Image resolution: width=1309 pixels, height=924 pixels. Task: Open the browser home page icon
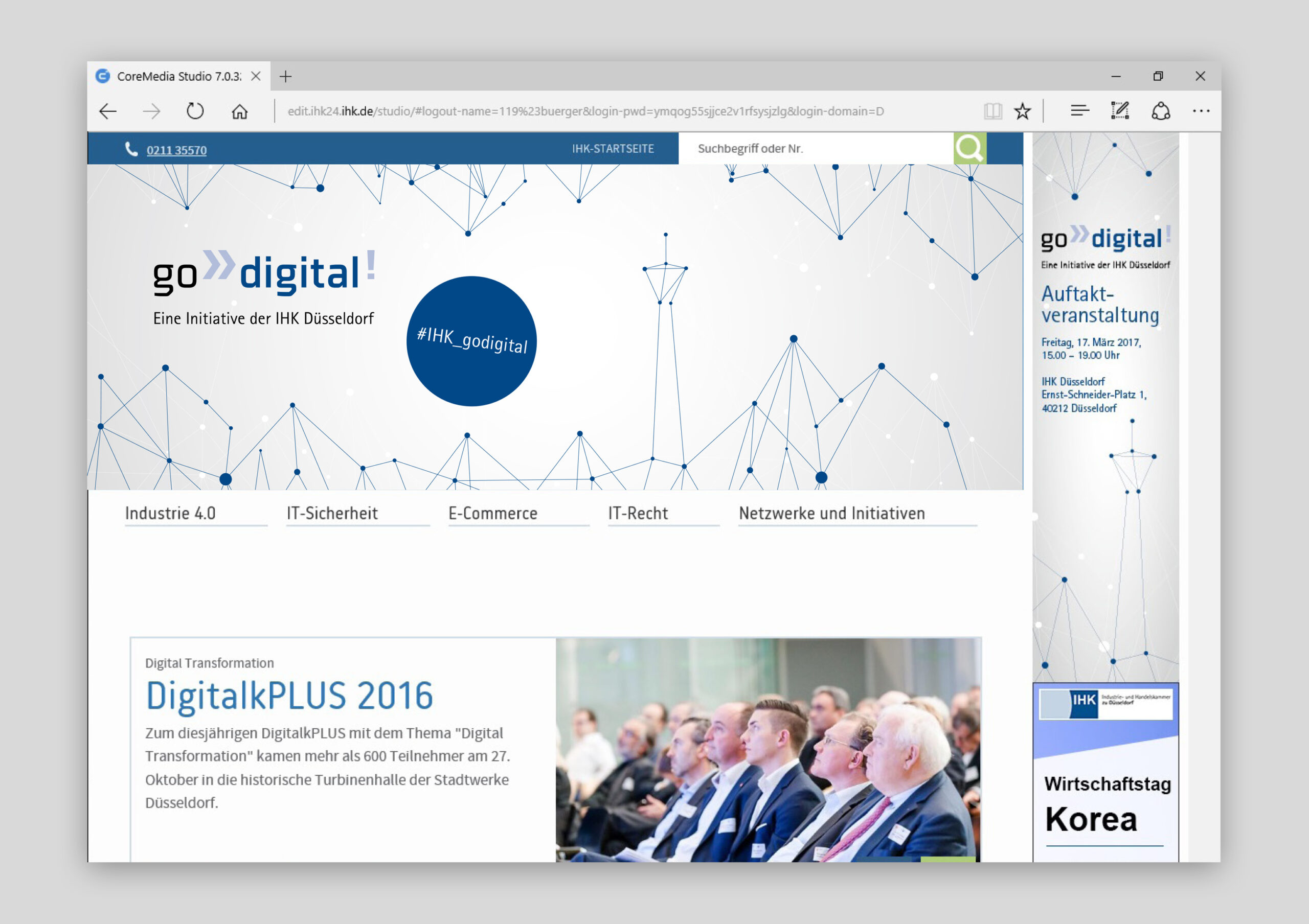pyautogui.click(x=239, y=111)
